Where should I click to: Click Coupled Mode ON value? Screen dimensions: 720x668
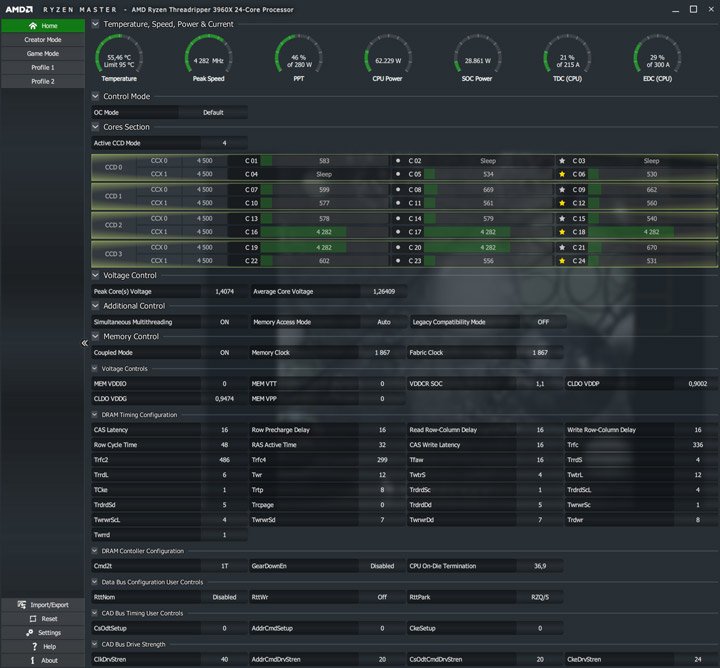224,353
